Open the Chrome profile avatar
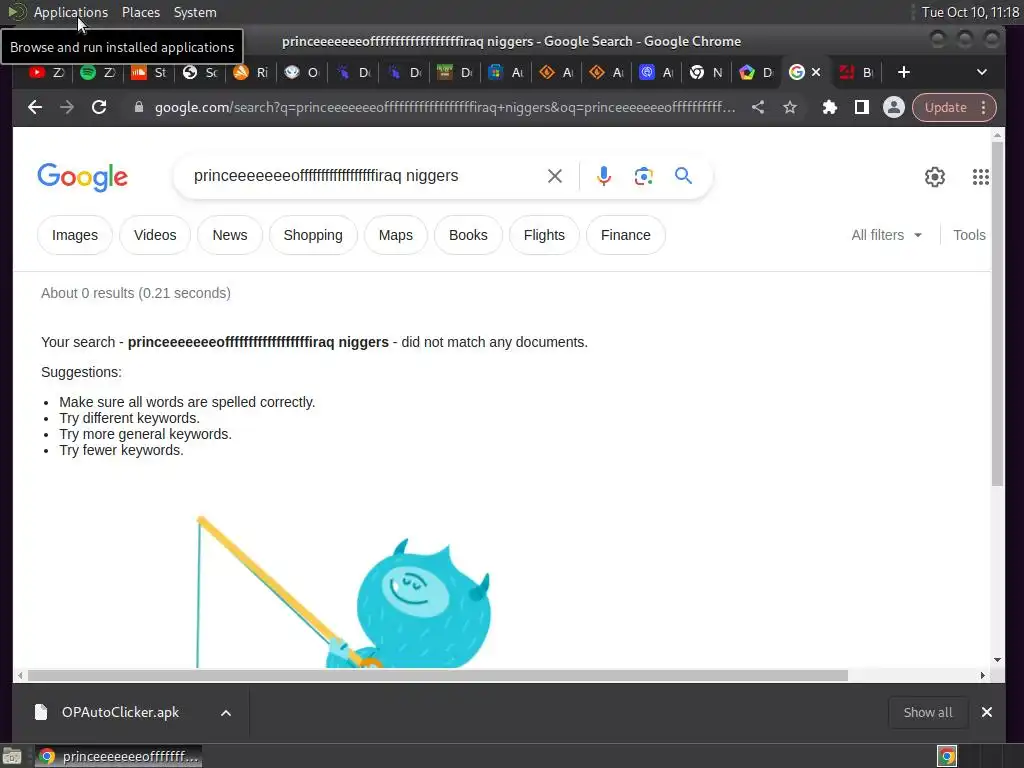This screenshot has height=768, width=1024. point(893,107)
